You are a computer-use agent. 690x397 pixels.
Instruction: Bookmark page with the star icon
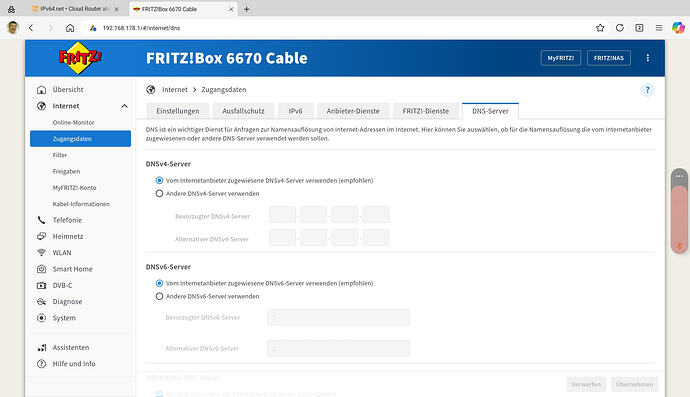click(600, 28)
